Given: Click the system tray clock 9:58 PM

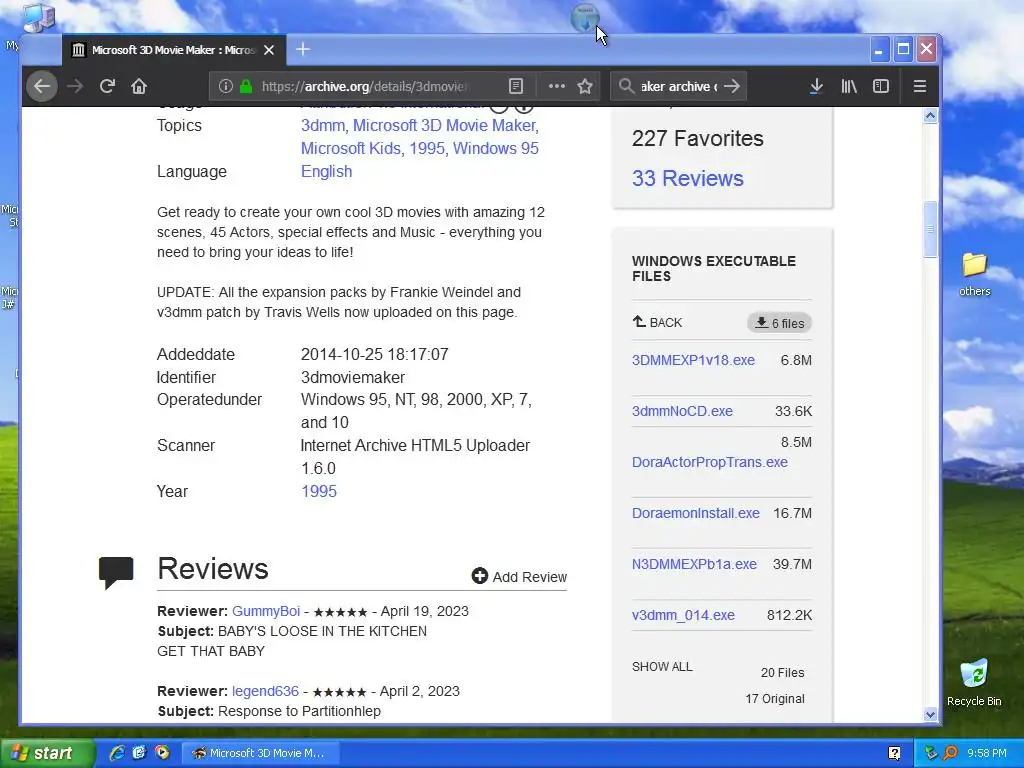Looking at the screenshot, I should [987, 753].
